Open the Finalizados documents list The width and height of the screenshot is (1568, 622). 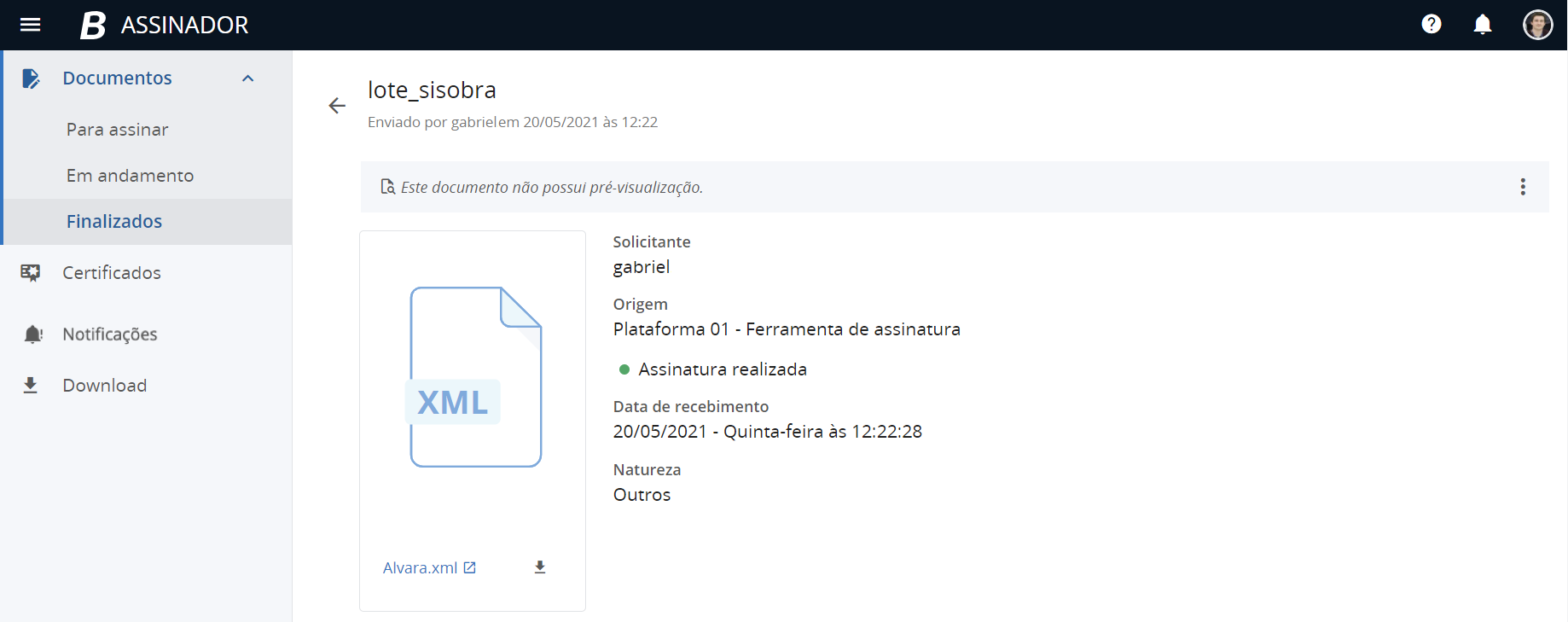(114, 222)
